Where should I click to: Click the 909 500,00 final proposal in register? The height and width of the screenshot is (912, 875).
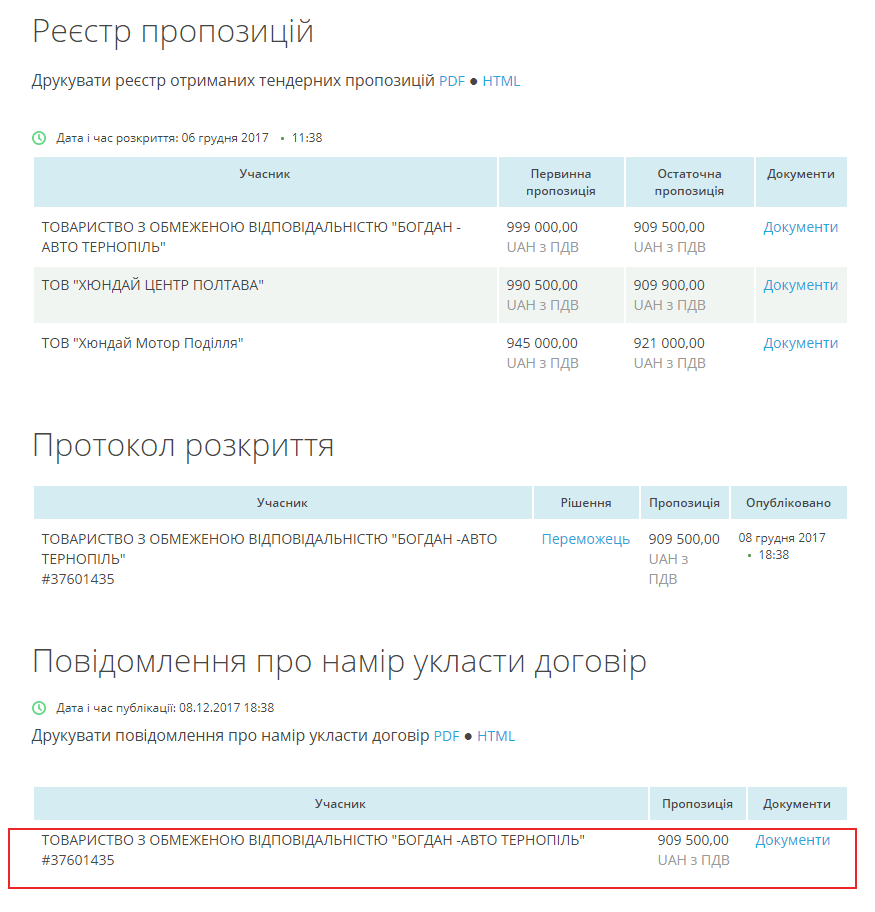[x=669, y=227]
